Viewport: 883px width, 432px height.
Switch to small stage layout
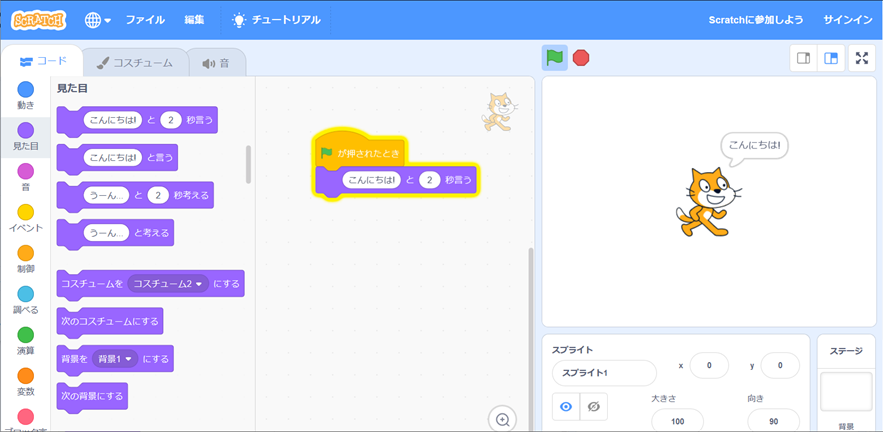pyautogui.click(x=804, y=58)
